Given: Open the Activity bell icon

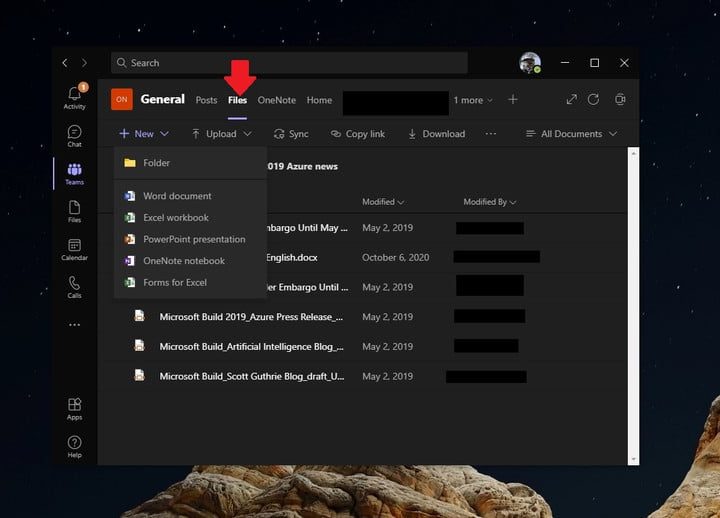Looking at the screenshot, I should [74, 98].
